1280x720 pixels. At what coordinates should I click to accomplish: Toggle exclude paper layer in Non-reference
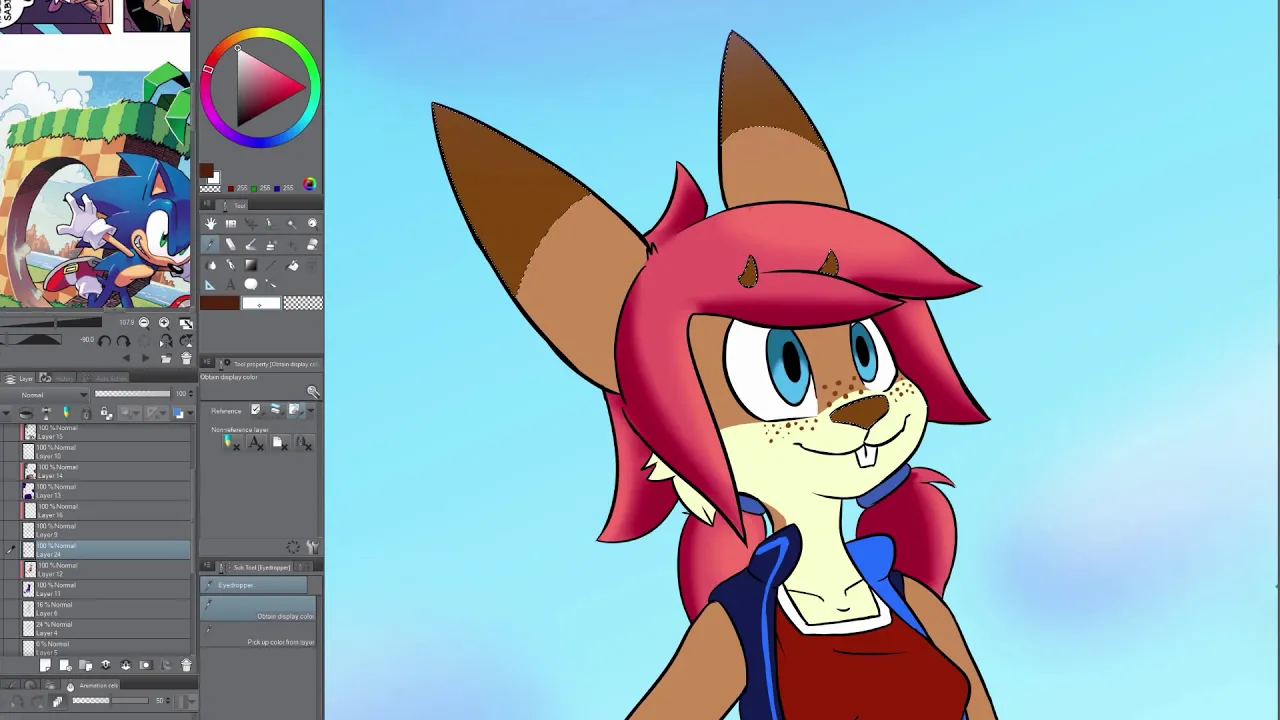pos(281,443)
